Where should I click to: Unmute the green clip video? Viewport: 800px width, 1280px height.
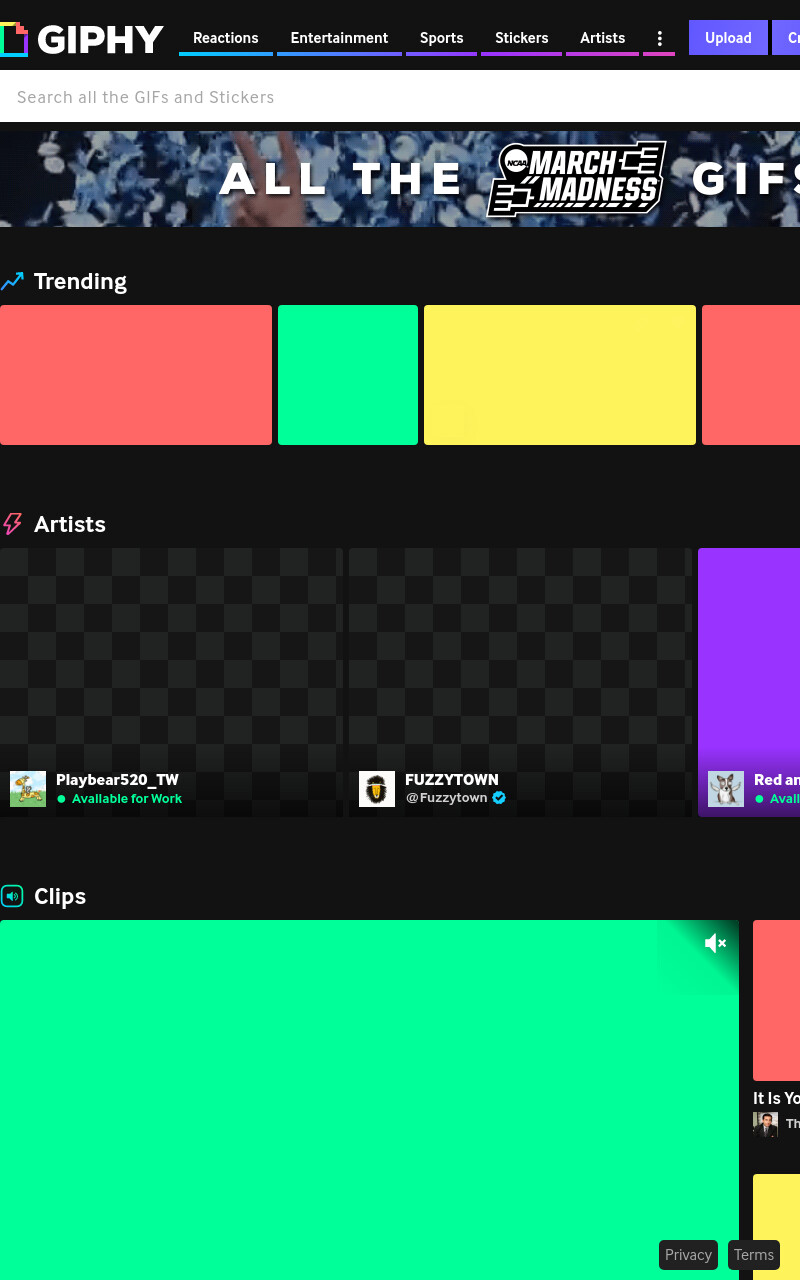point(715,943)
